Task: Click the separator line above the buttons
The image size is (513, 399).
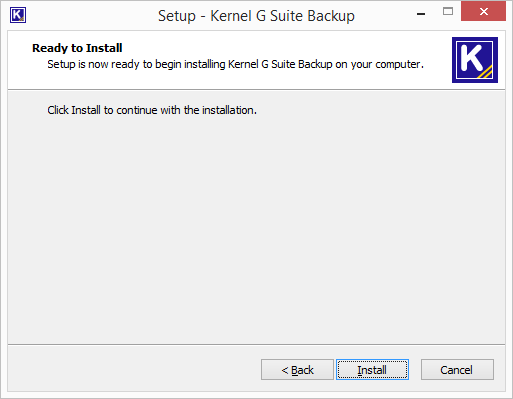Action: 256,344
